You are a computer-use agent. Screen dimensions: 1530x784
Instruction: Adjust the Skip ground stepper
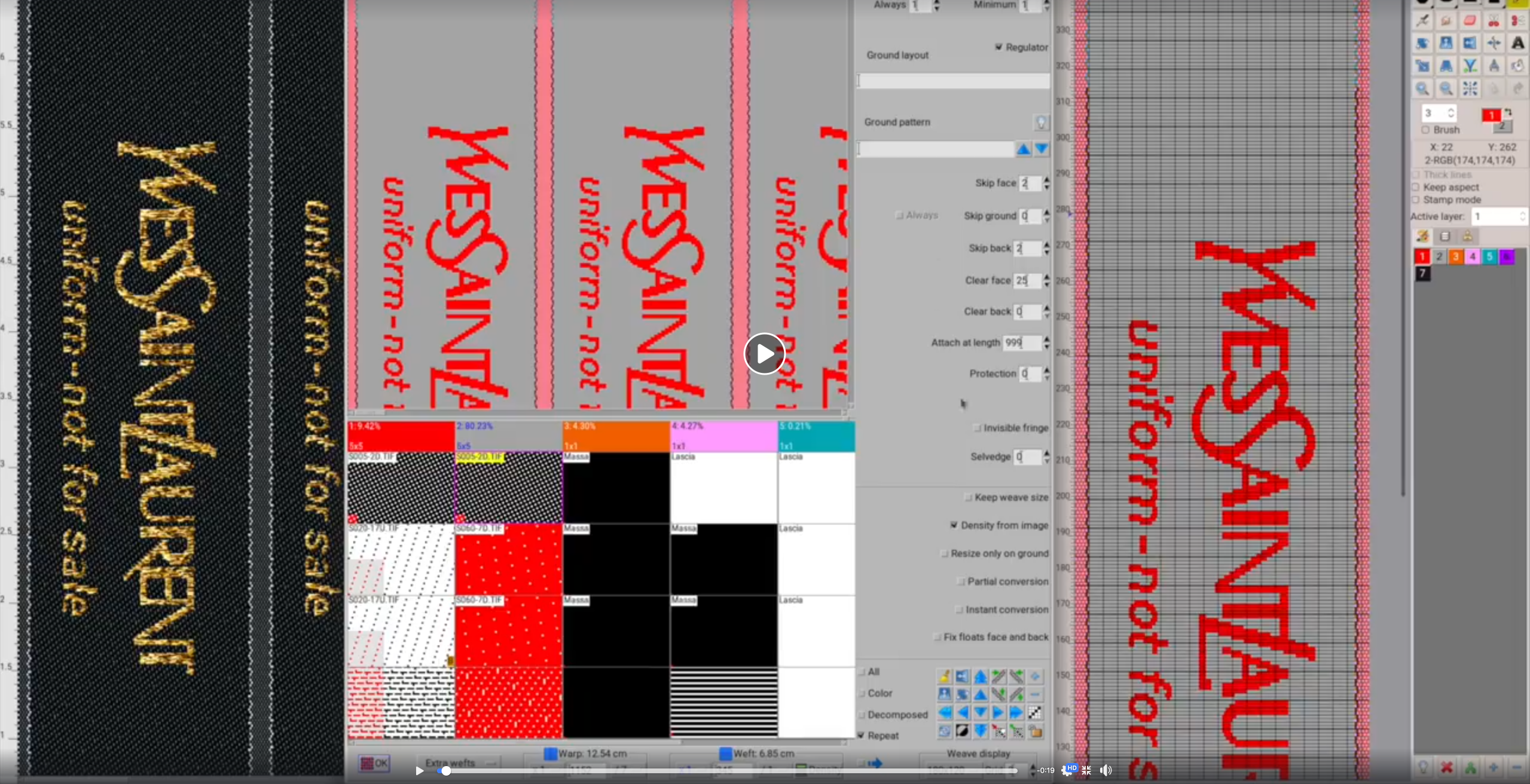1046,216
